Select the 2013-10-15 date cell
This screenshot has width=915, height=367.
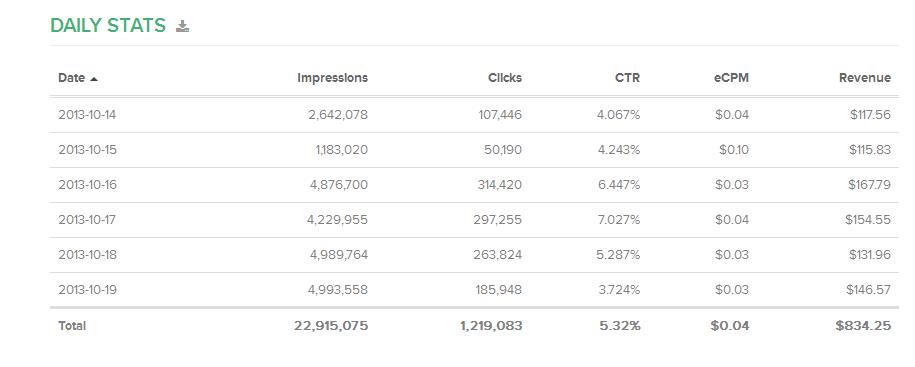(x=88, y=150)
